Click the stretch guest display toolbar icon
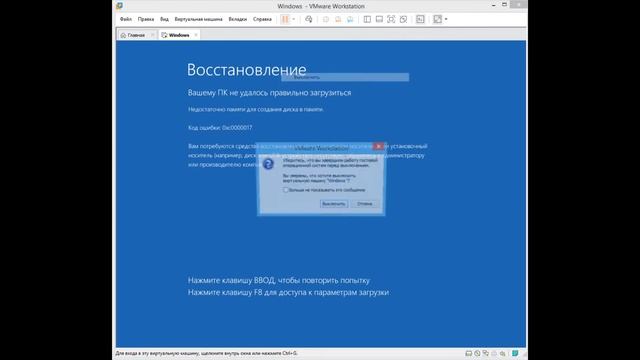The height and width of the screenshot is (360, 640). [437, 19]
